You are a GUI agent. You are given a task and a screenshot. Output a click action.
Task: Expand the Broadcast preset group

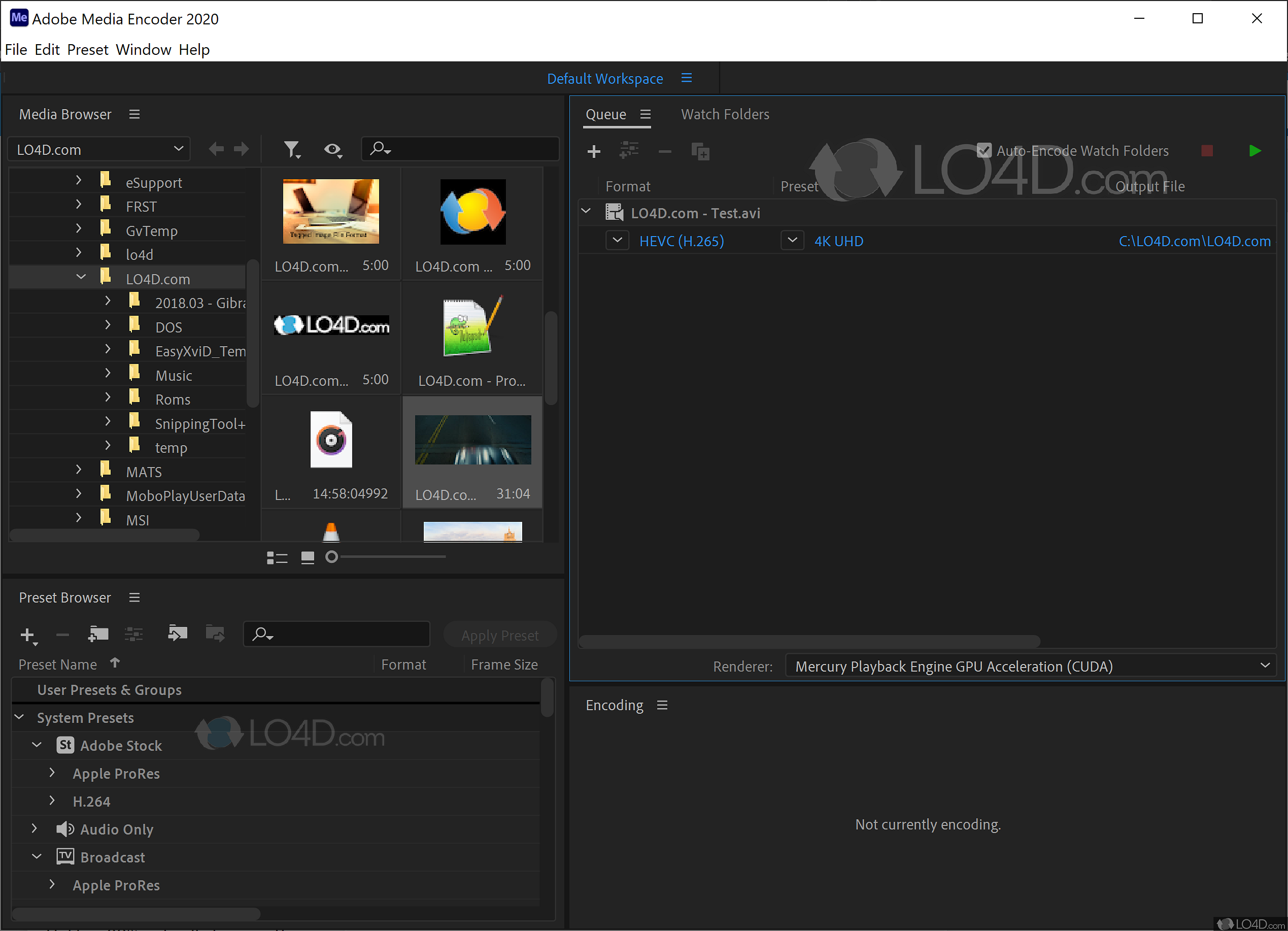pyautogui.click(x=35, y=857)
